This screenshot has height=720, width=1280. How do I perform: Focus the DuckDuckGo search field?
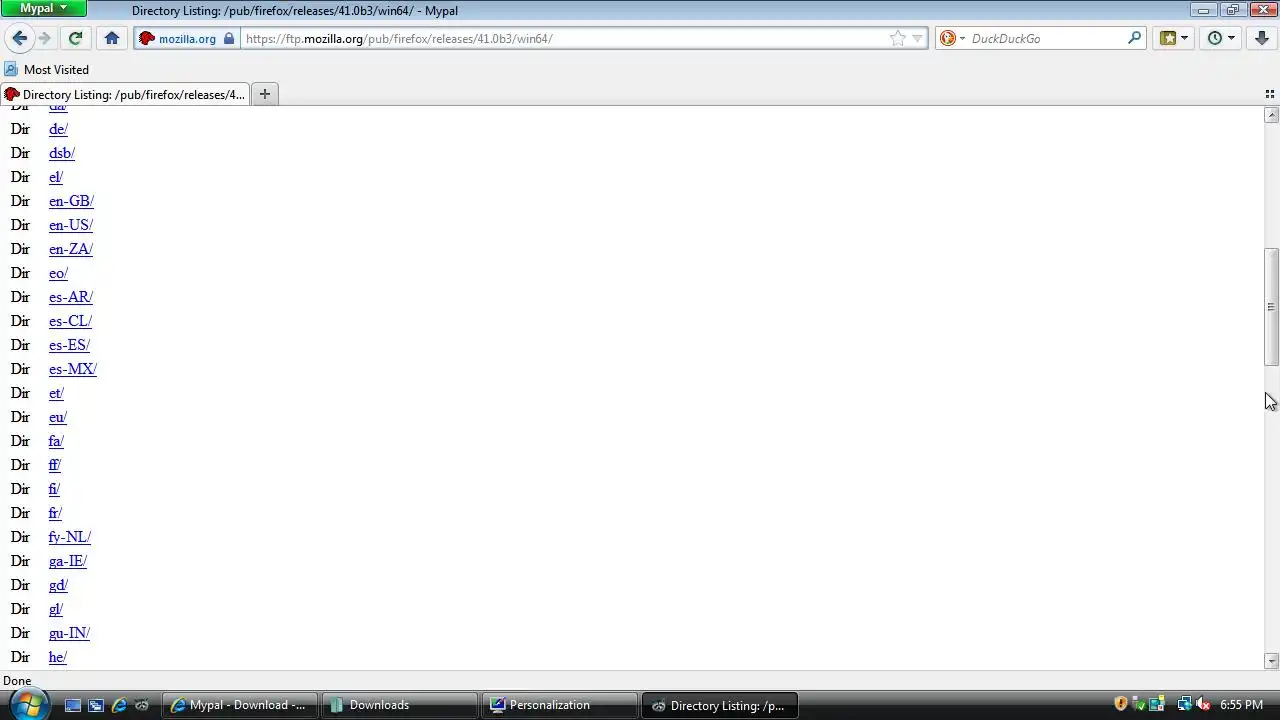point(1046,38)
